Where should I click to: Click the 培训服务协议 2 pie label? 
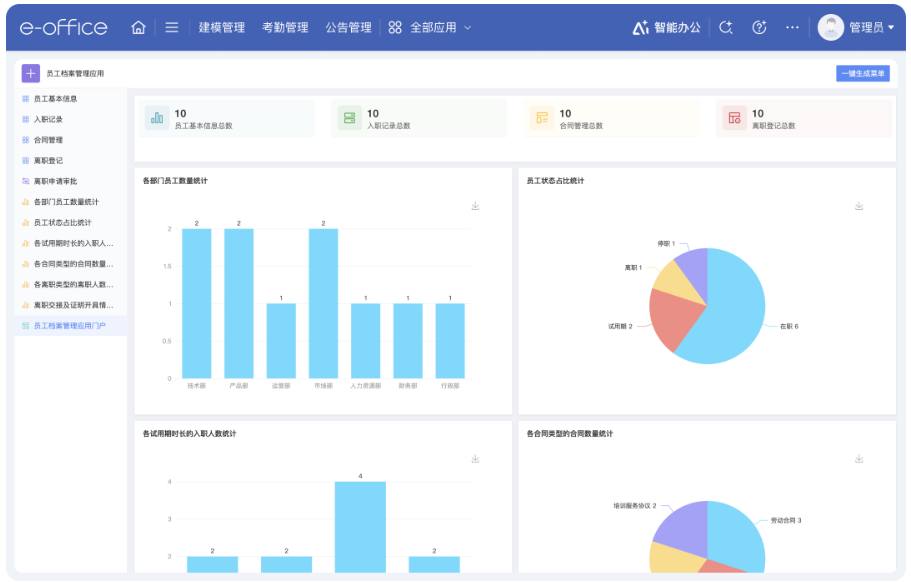pyautogui.click(x=635, y=506)
